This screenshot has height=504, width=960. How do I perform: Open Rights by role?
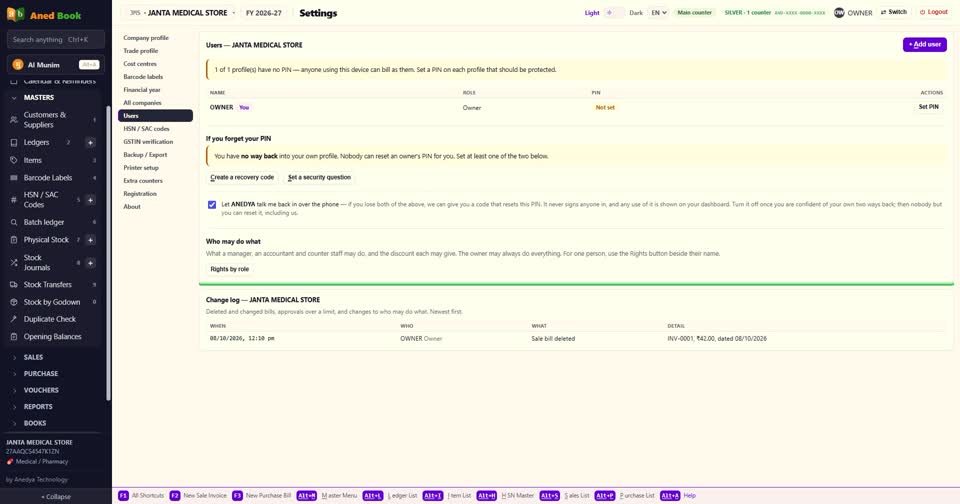point(230,269)
